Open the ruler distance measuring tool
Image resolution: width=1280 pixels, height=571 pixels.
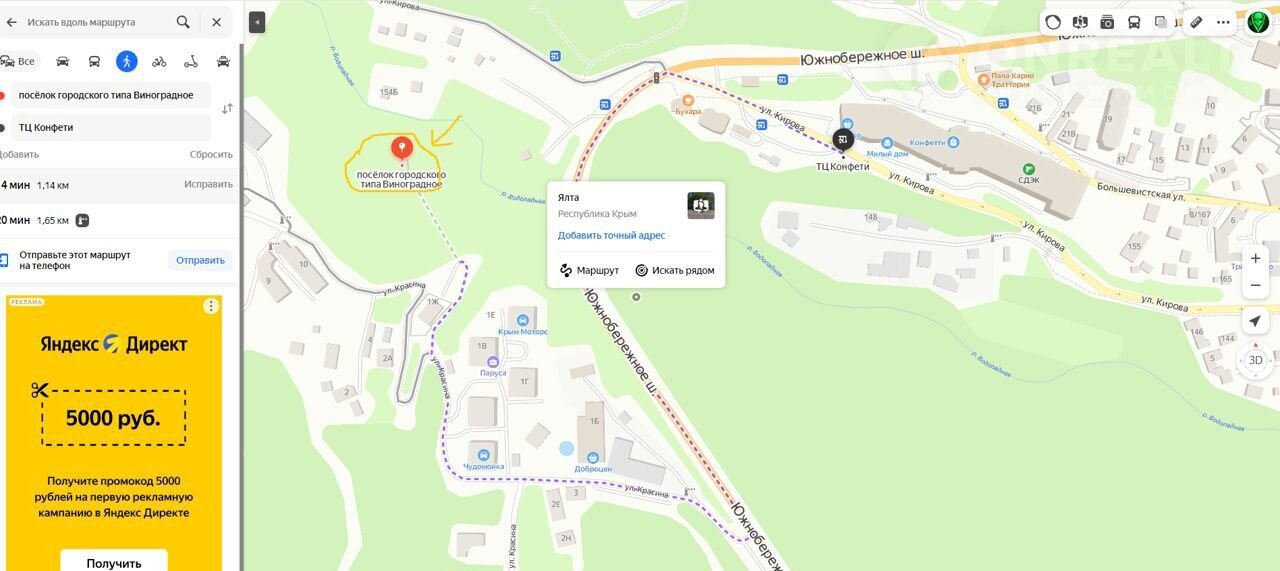point(1196,22)
